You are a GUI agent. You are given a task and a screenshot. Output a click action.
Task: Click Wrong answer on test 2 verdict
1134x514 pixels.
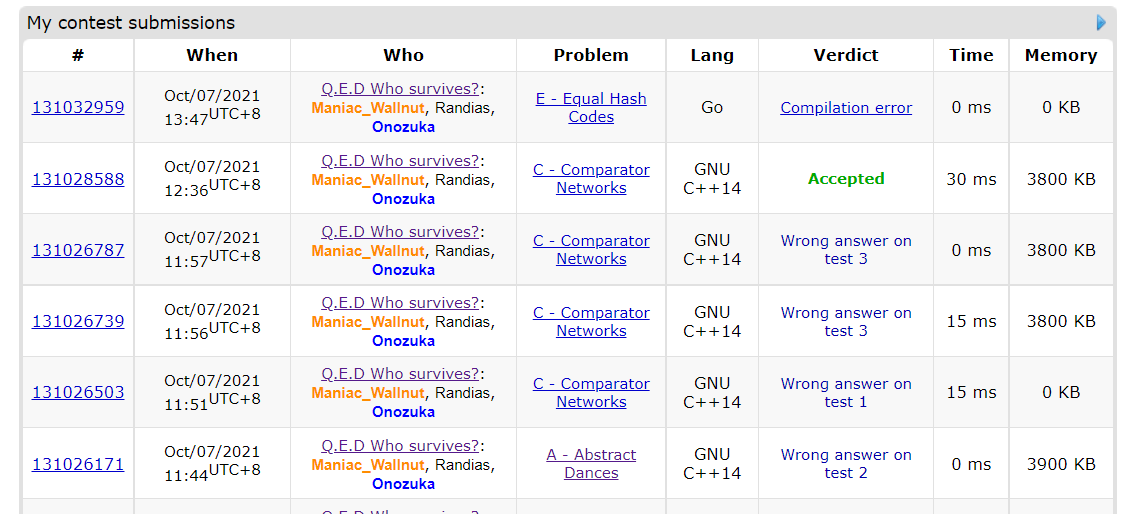tap(846, 464)
